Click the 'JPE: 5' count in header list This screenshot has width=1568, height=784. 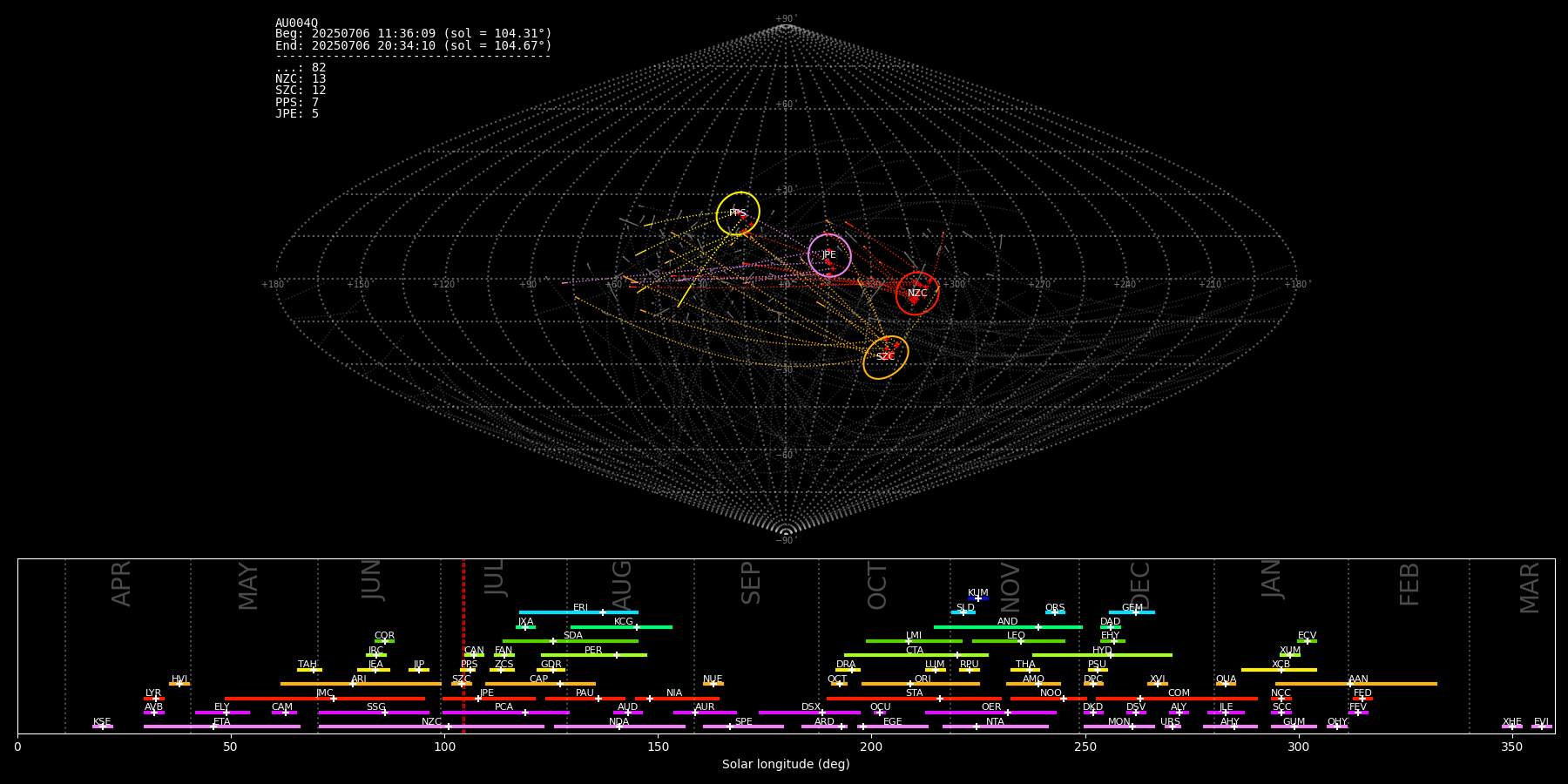[x=297, y=114]
